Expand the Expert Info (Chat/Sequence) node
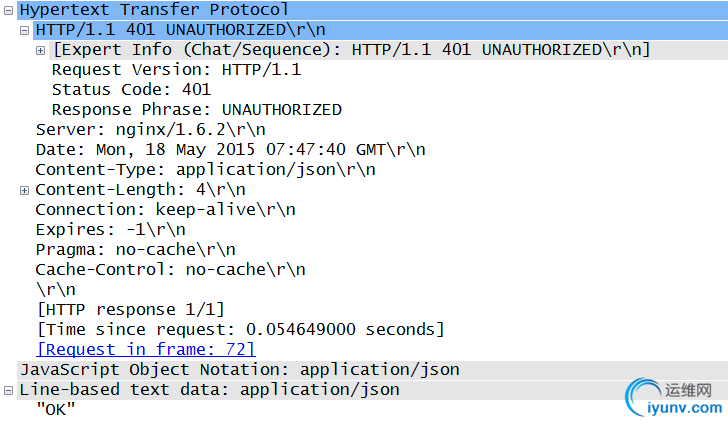 (40, 51)
